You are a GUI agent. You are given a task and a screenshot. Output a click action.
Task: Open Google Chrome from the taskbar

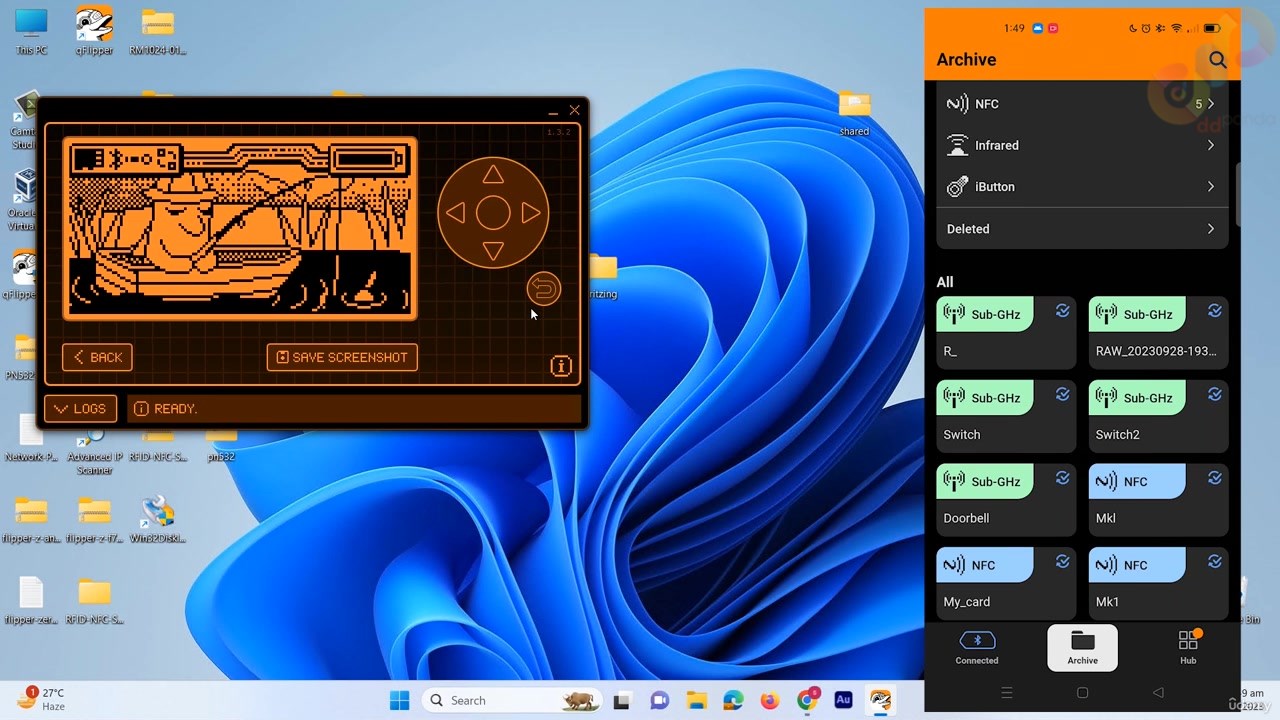(807, 700)
